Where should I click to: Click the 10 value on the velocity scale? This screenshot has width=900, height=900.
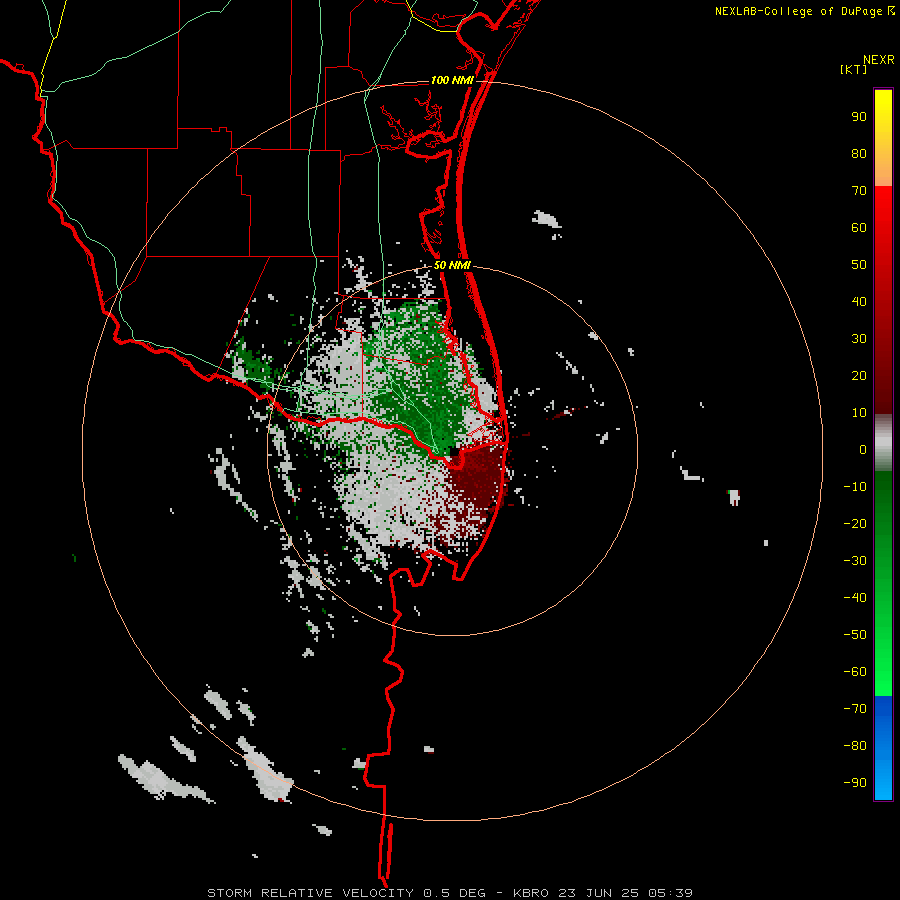(x=859, y=413)
